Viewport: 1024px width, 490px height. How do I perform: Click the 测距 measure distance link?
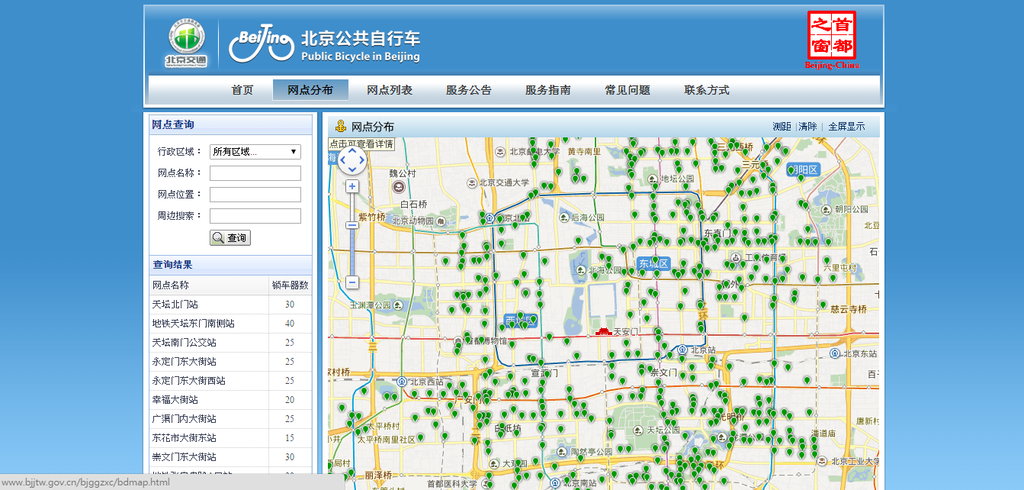pos(782,127)
